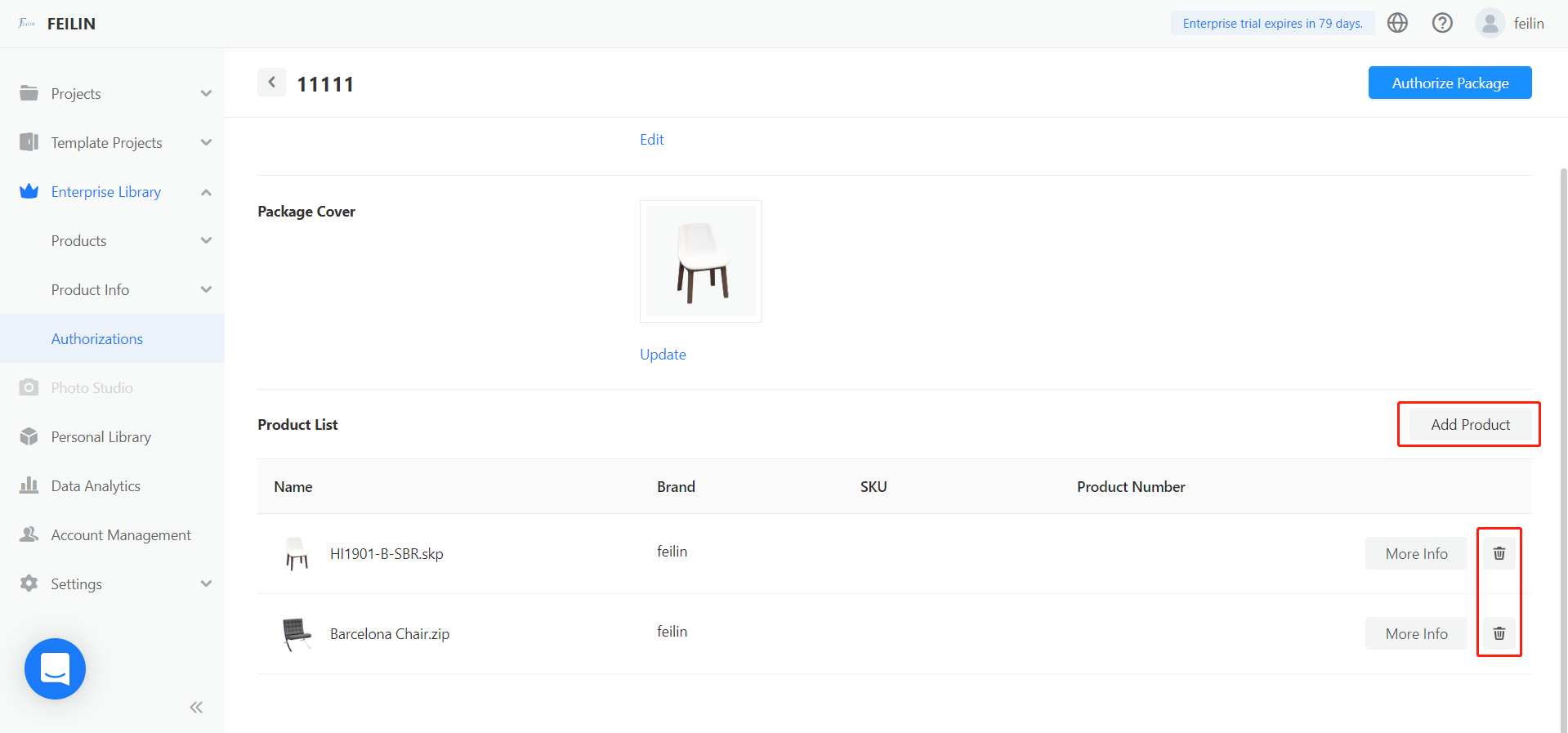Collapse the sidebar with double chevron
The image size is (1568, 733).
(x=196, y=707)
